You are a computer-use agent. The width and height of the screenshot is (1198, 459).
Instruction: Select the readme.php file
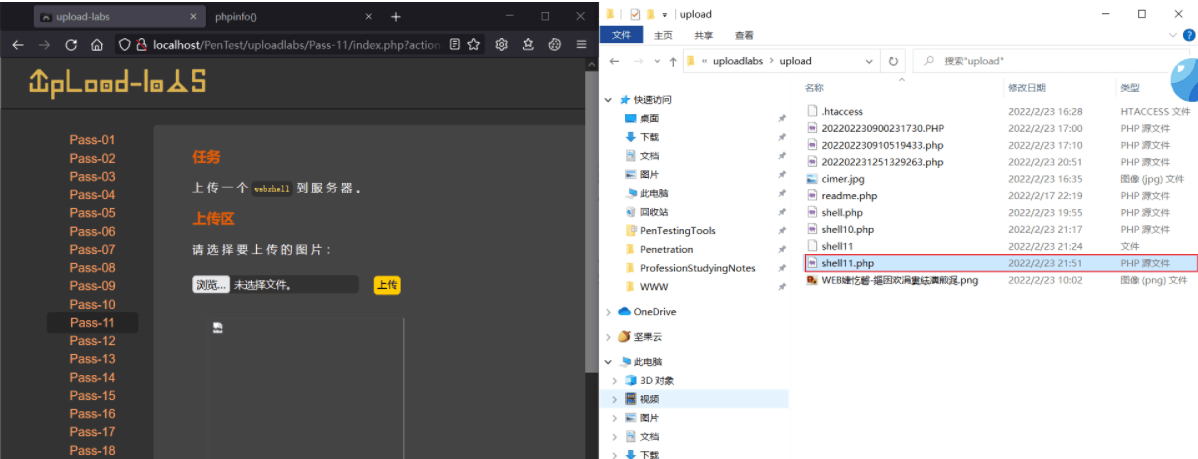point(850,196)
